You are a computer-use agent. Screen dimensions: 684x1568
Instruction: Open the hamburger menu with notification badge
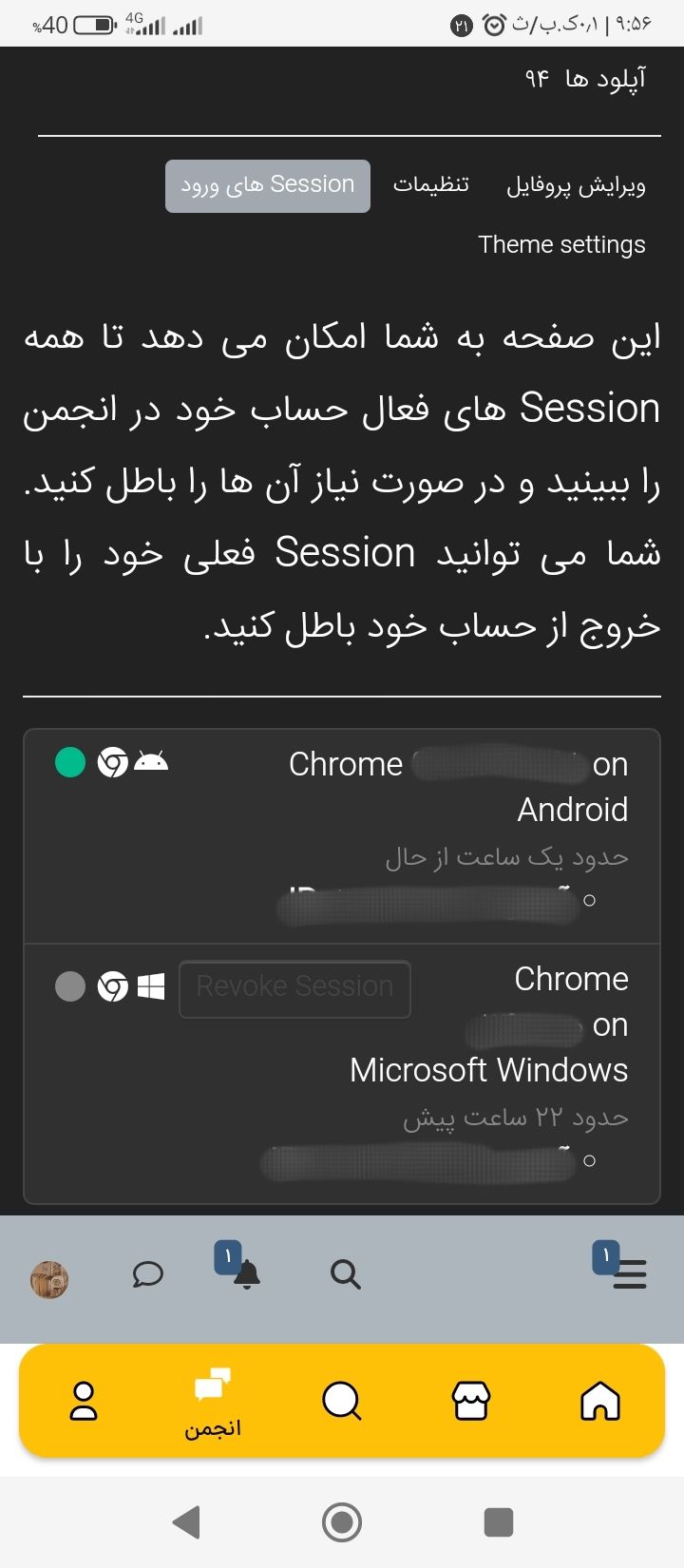tap(628, 1273)
